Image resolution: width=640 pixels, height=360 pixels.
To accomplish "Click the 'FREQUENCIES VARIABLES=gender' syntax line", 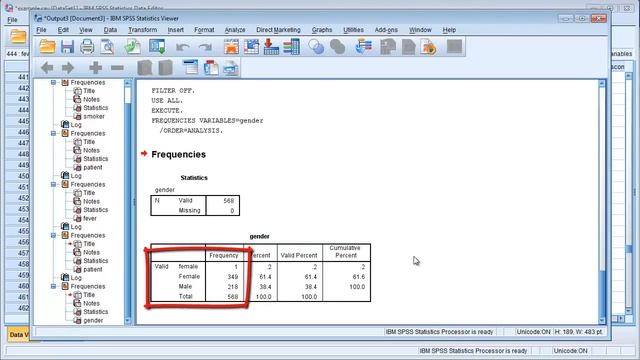I will click(207, 120).
